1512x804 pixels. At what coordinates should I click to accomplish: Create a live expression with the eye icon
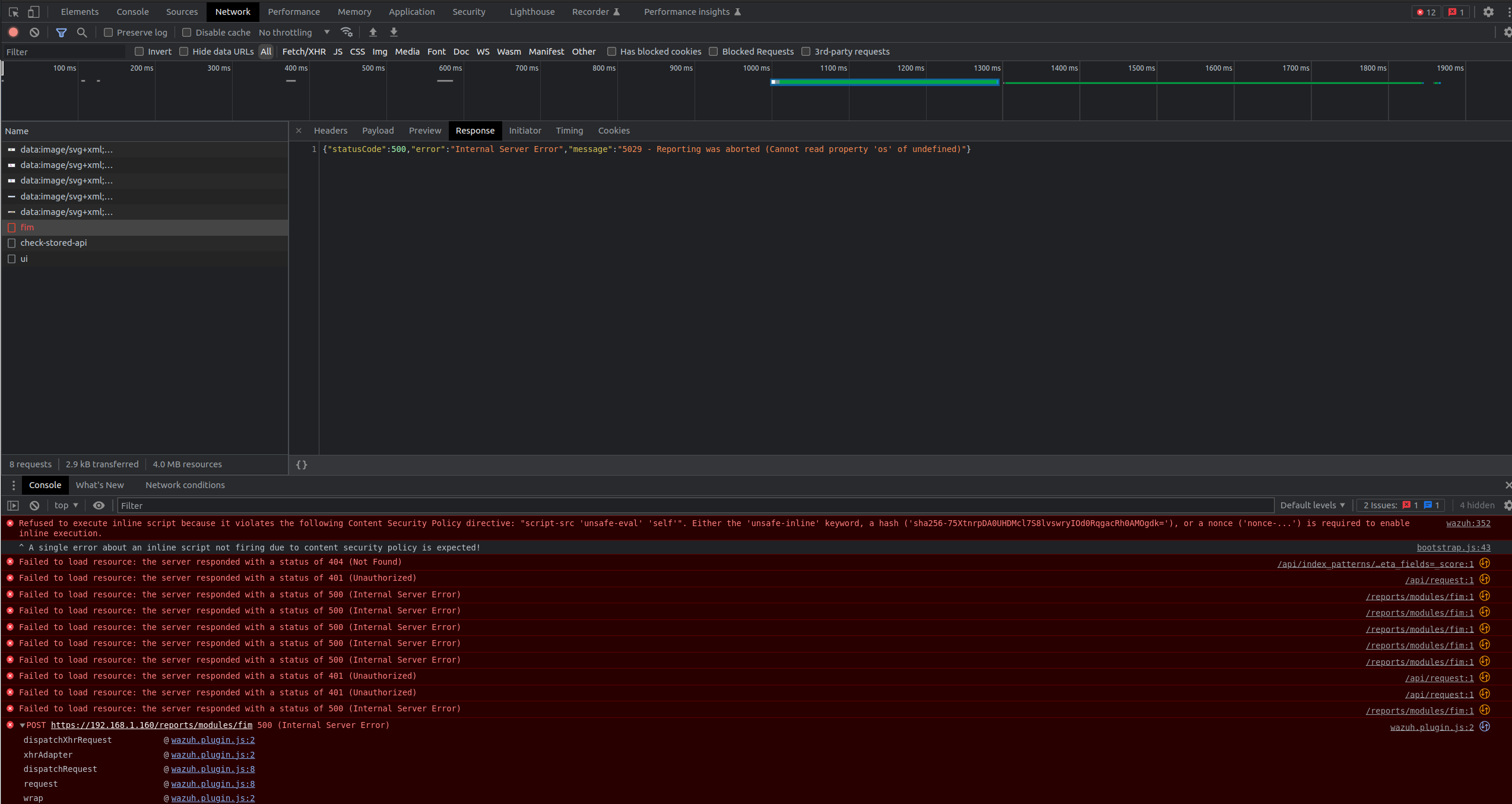point(99,505)
